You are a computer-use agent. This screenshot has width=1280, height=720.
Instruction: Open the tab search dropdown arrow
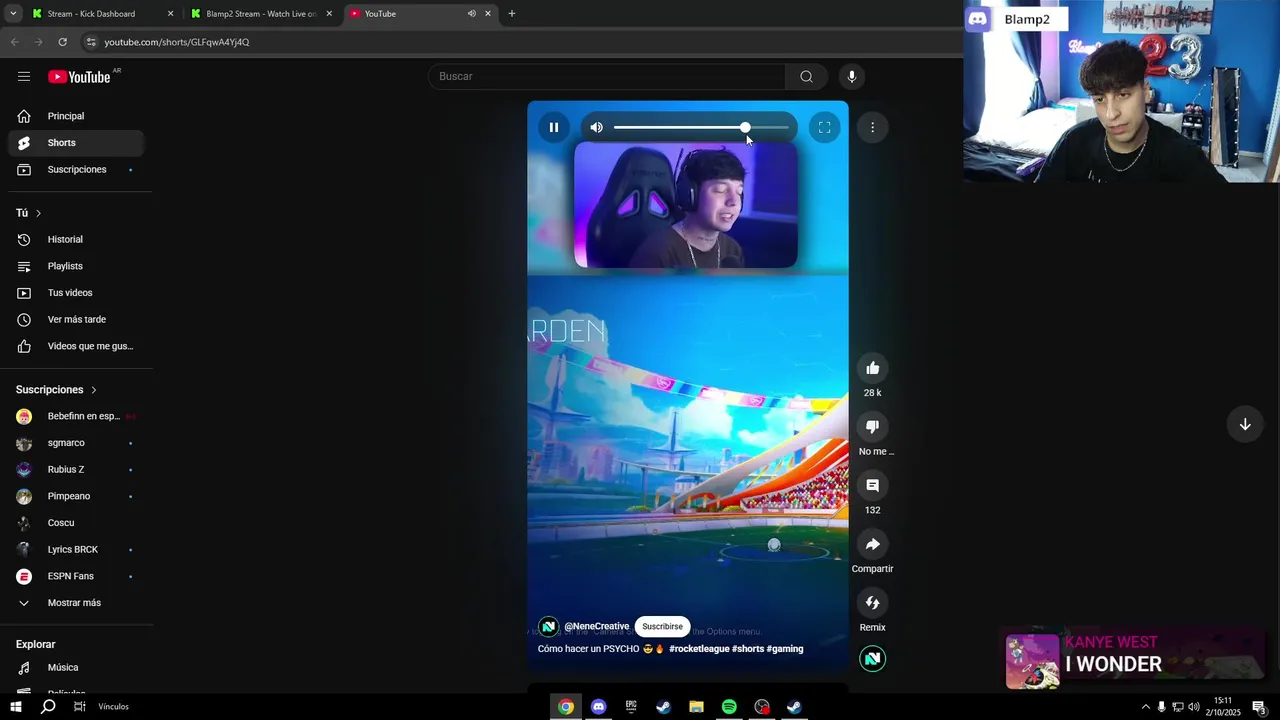[x=13, y=14]
